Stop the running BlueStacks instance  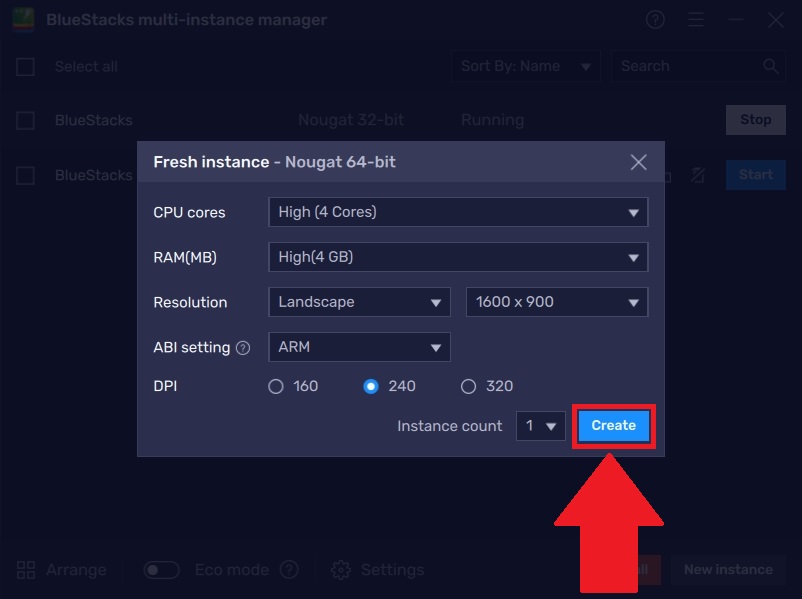point(755,120)
